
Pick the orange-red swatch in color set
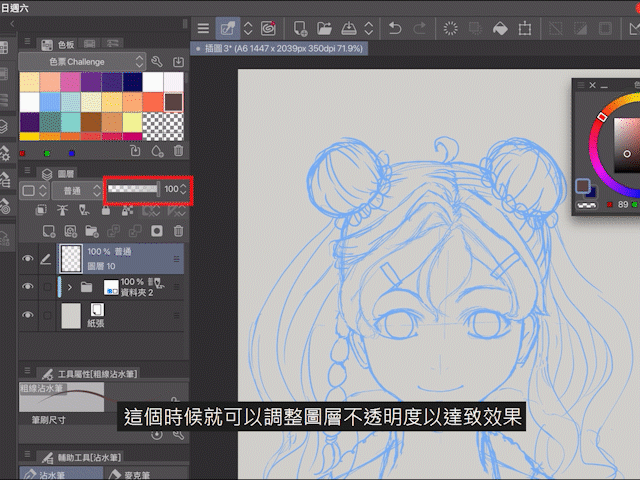(153, 102)
